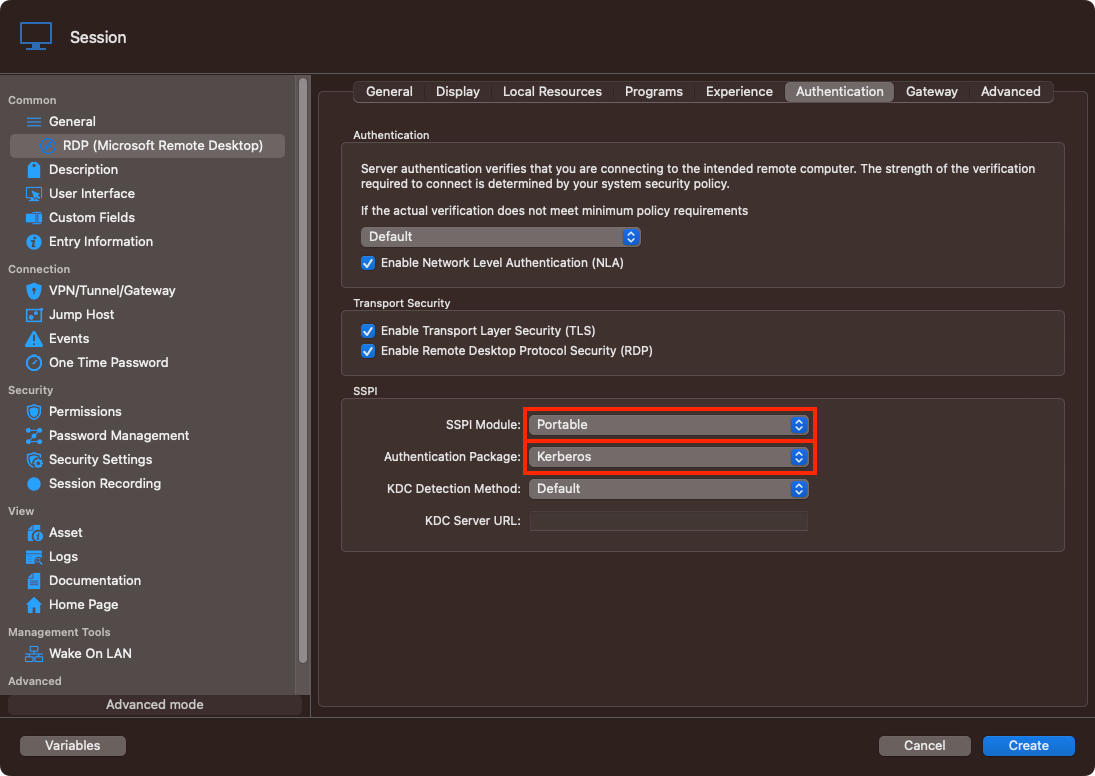Open the Local Resources tab
Screen dimensions: 1095x776
552,92
